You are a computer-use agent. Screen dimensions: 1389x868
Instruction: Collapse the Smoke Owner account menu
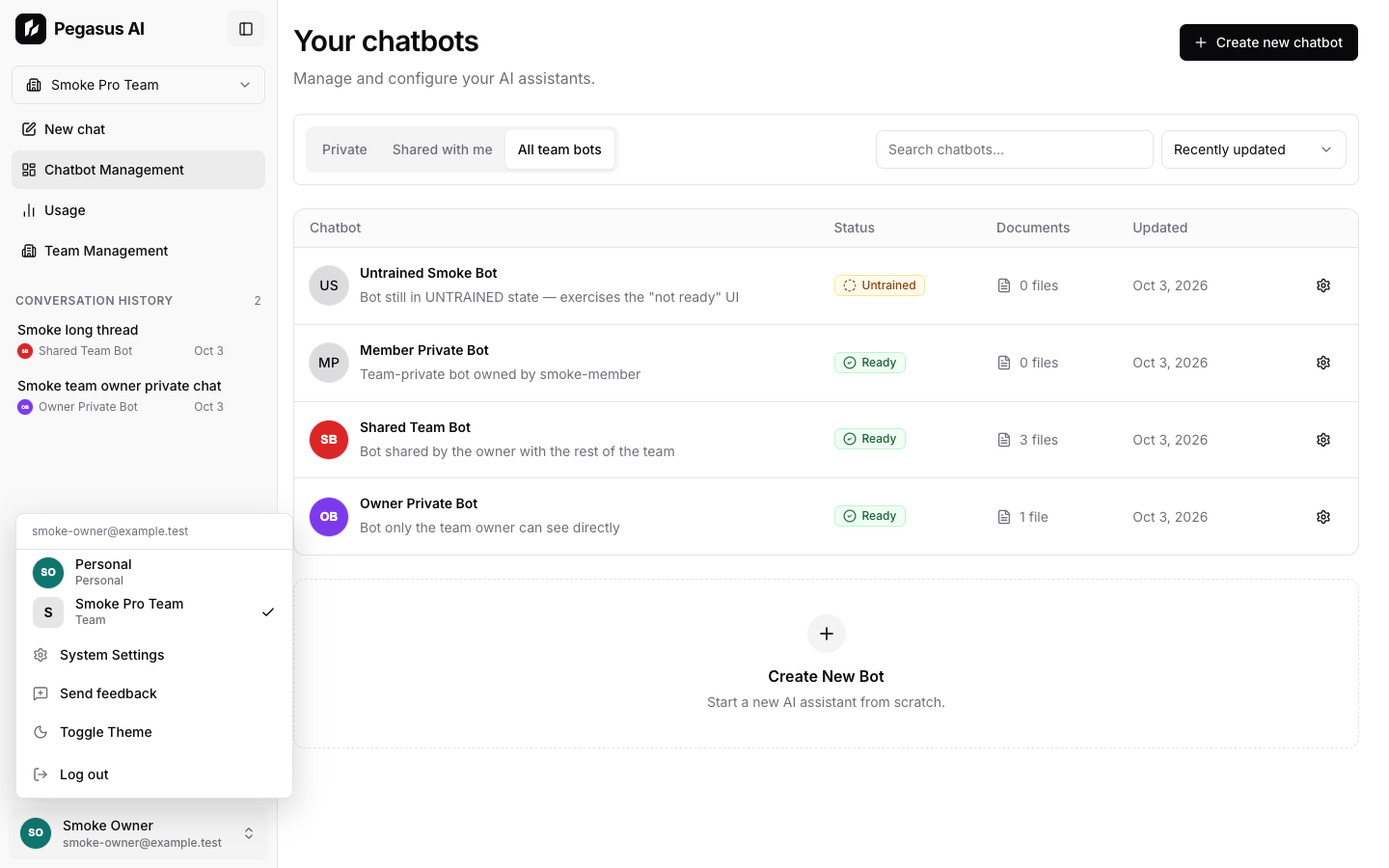(x=139, y=833)
